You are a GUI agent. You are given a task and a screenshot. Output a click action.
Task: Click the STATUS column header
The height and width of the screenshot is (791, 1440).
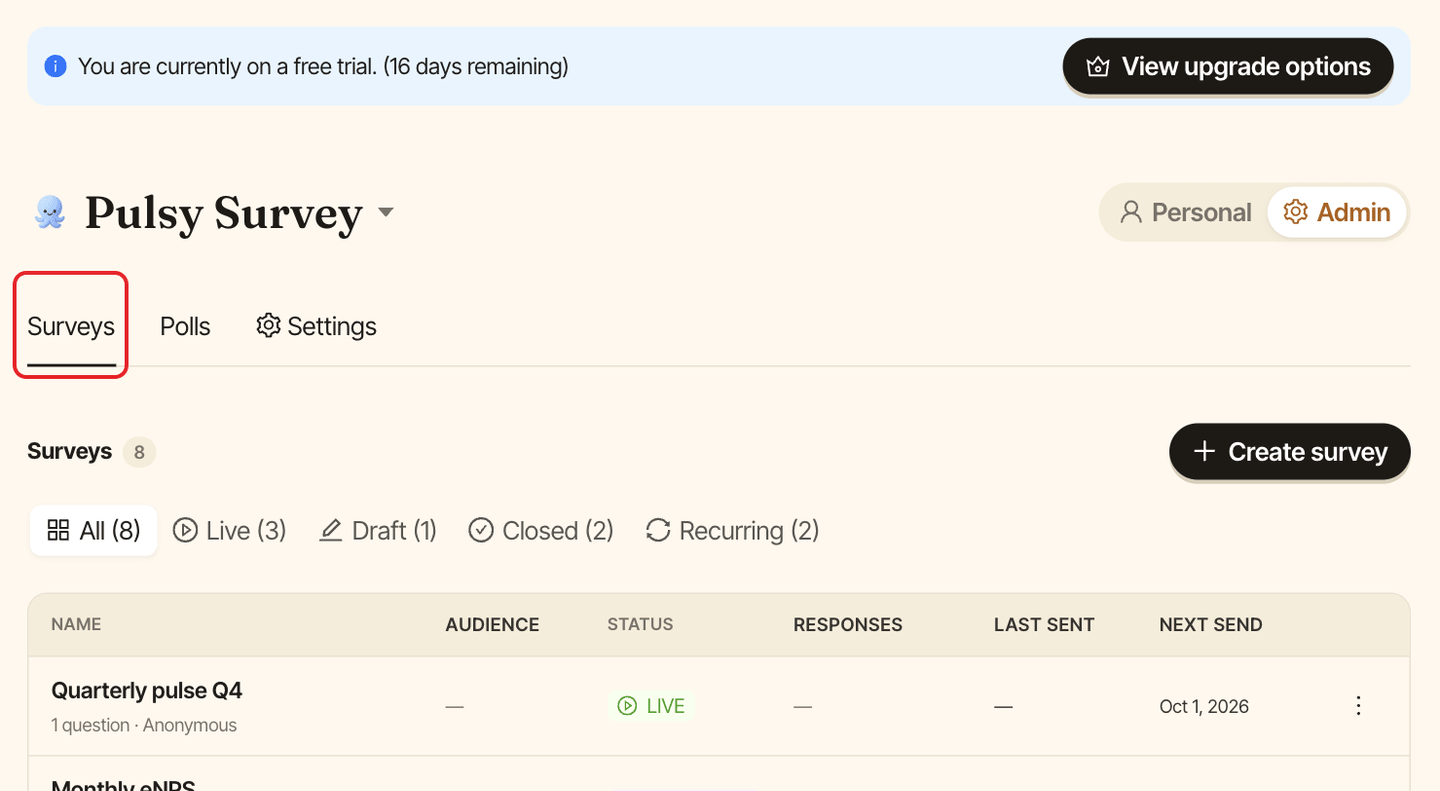[640, 624]
